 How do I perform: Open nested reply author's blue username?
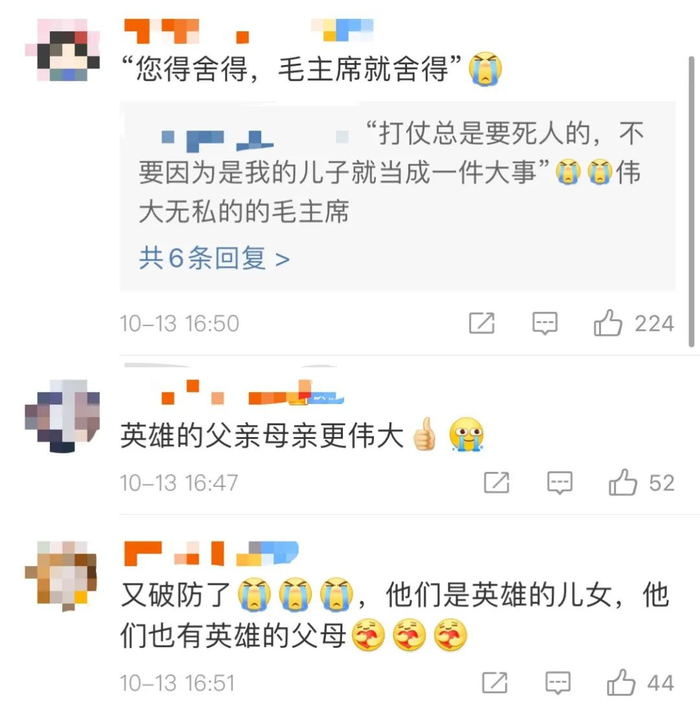(218, 140)
